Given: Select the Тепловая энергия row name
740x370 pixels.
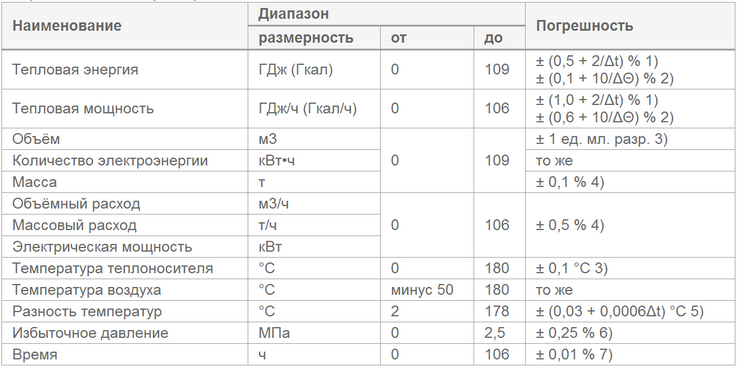Looking at the screenshot, I should pyautogui.click(x=125, y=69).
